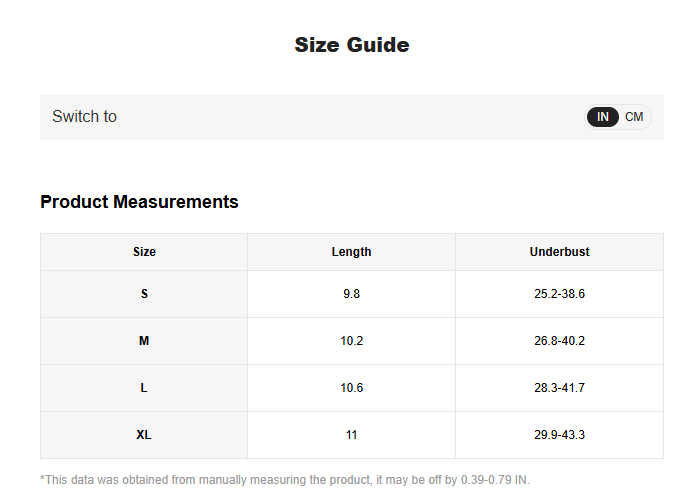Switch units to CM

click(x=634, y=117)
